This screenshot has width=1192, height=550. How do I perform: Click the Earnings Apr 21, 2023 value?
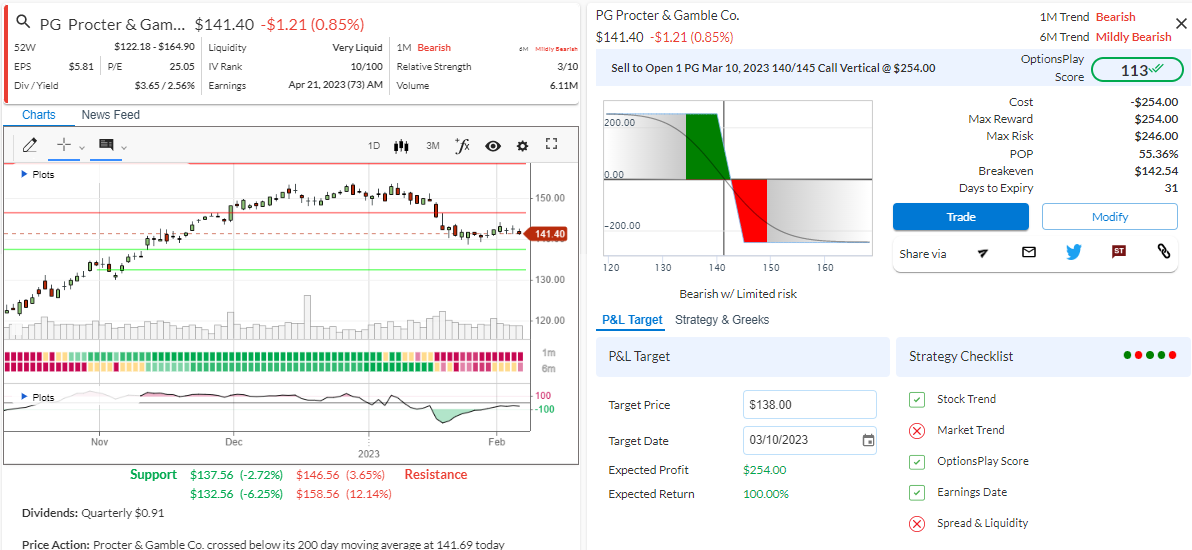tap(335, 85)
